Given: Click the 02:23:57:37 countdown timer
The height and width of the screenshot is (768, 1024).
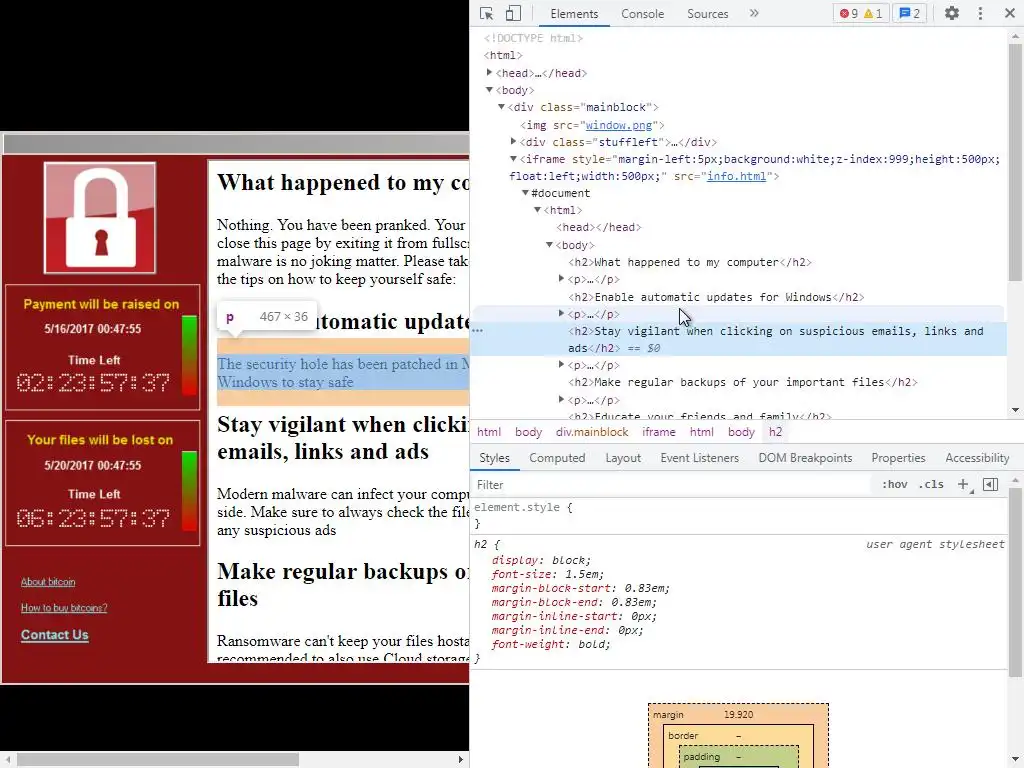Looking at the screenshot, I should click(x=93, y=383).
